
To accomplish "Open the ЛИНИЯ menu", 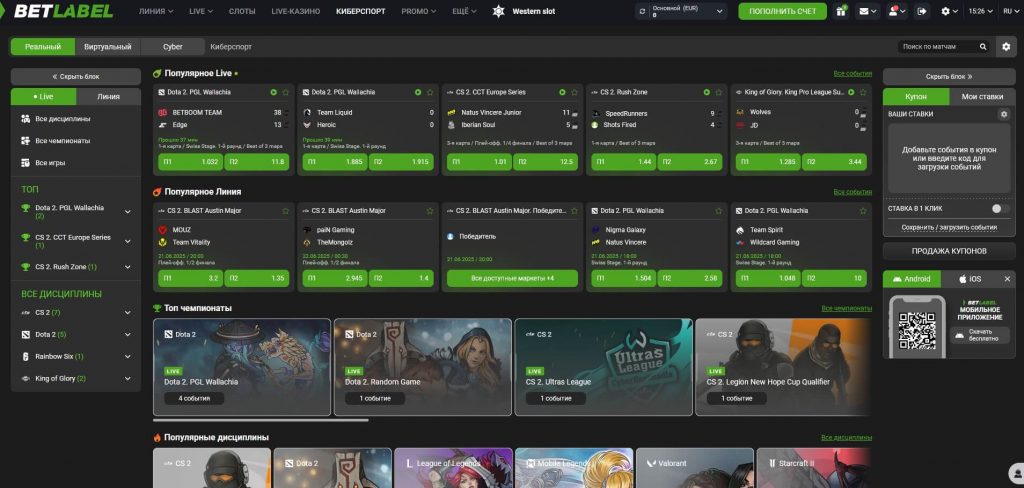I will 156,11.
